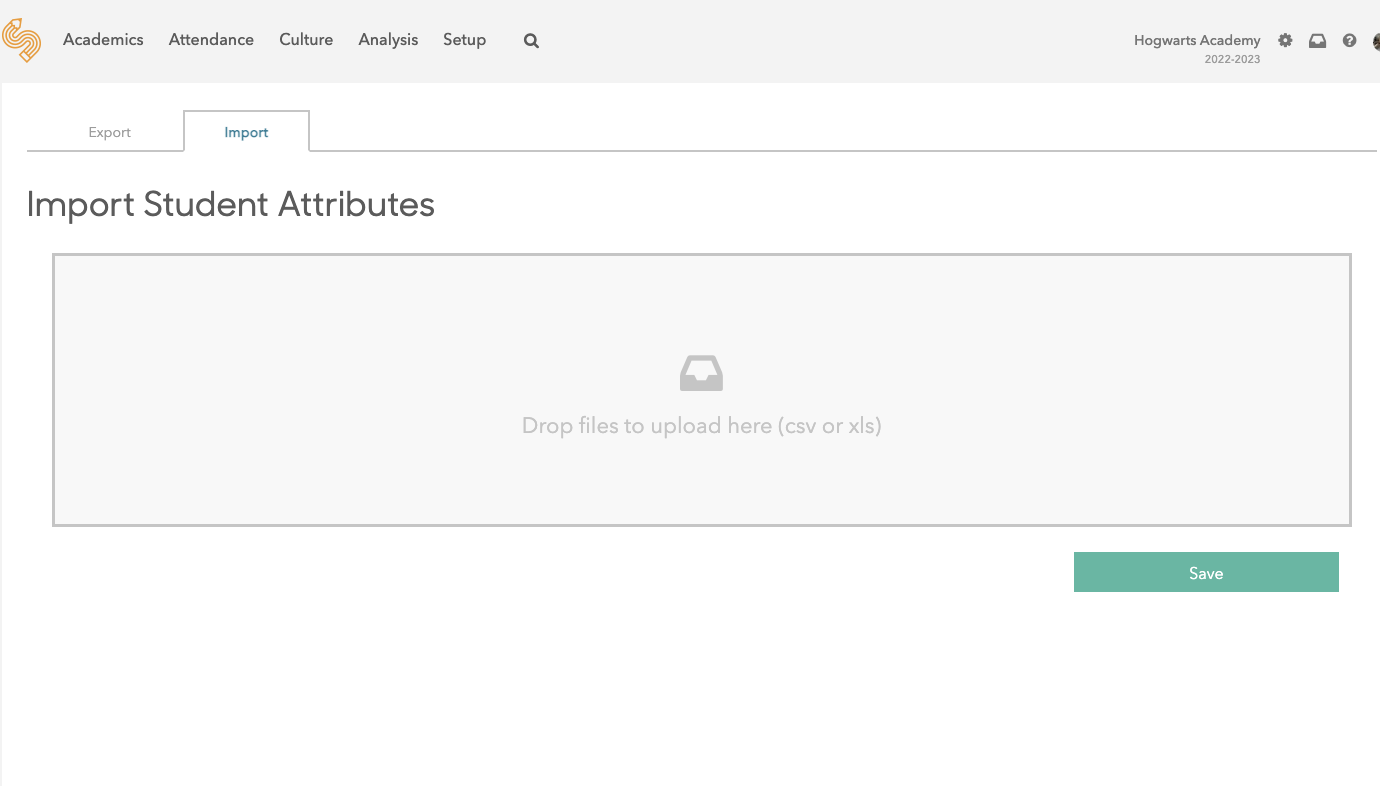Open the Setup menu
This screenshot has width=1380, height=786.
pyautogui.click(x=464, y=40)
